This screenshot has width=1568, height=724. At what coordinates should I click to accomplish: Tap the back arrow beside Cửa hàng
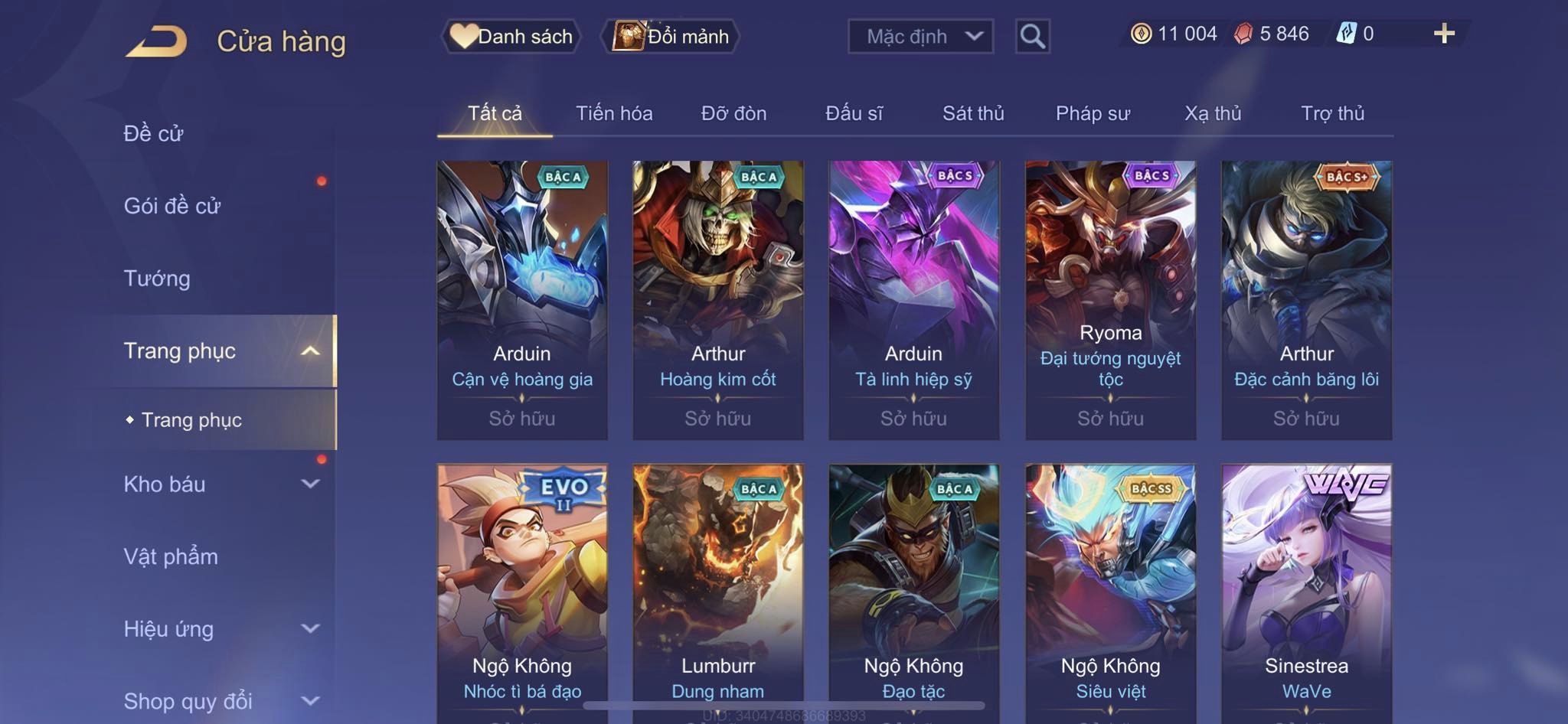click(157, 41)
